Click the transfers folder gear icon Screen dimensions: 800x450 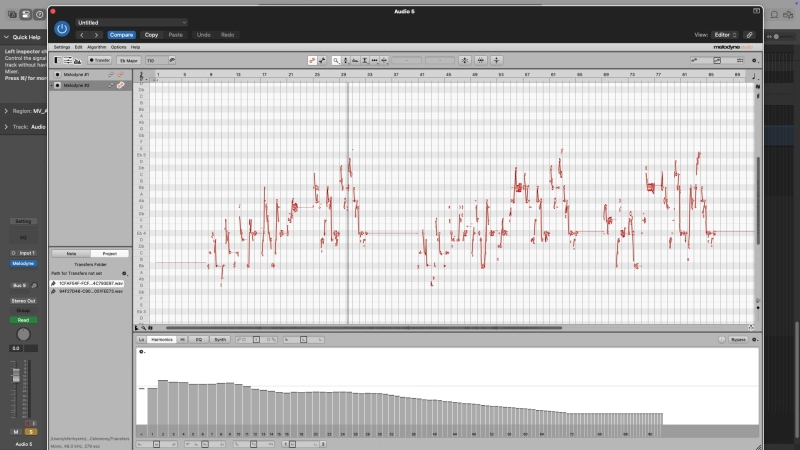point(125,273)
